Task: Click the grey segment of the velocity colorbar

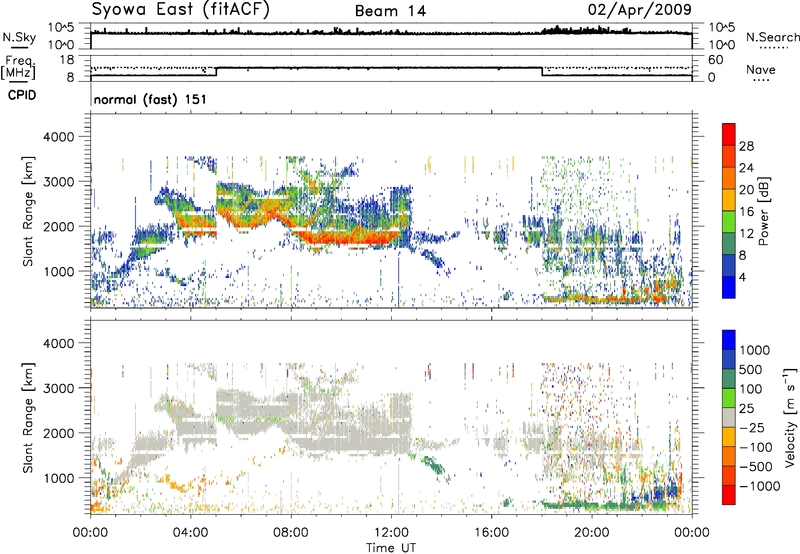Action: (x=729, y=417)
